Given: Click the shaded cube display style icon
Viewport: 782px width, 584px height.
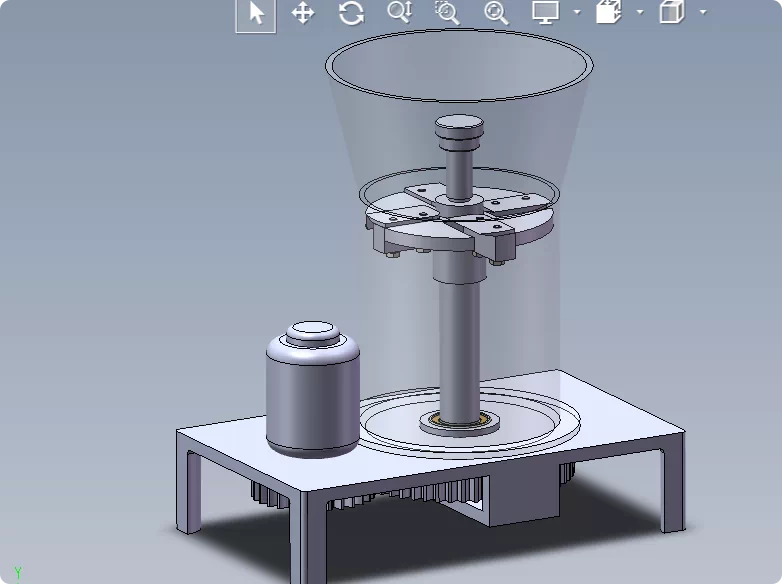Looking at the screenshot, I should coord(672,12).
